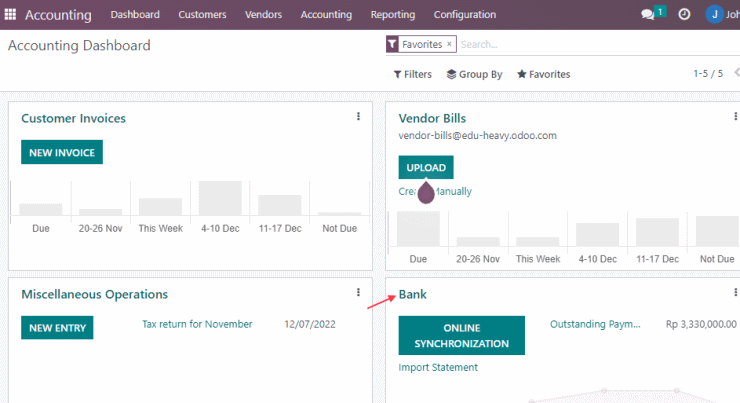Click the user avatar J

coord(715,15)
